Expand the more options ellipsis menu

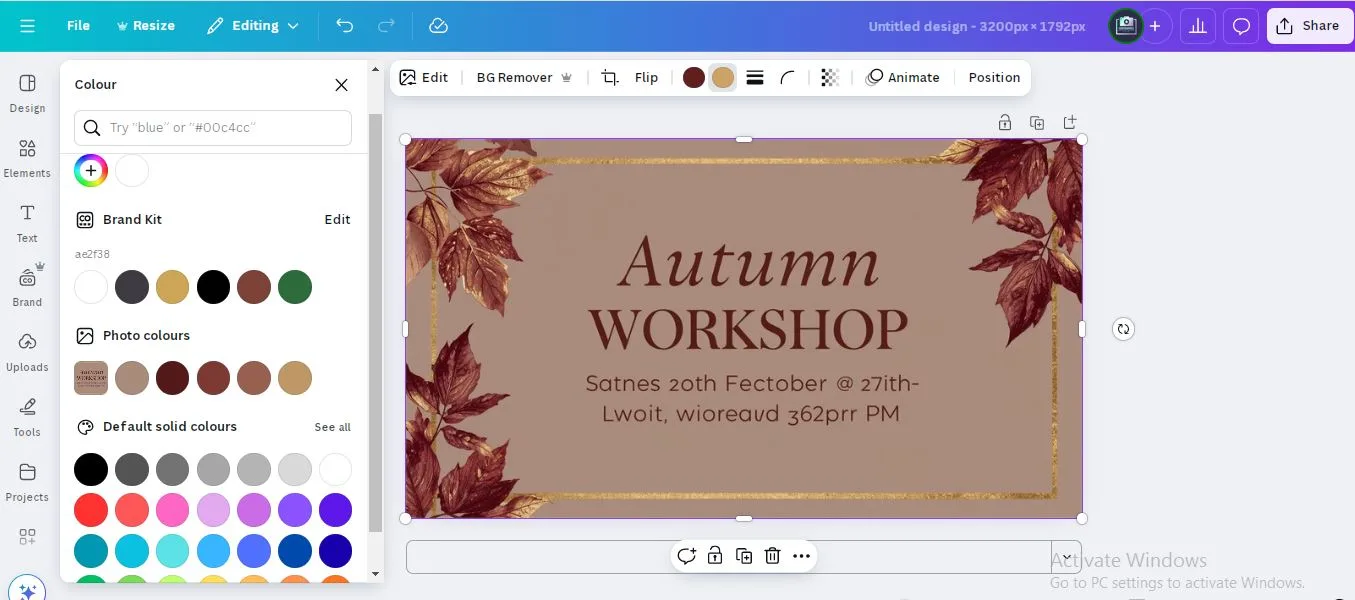(801, 556)
